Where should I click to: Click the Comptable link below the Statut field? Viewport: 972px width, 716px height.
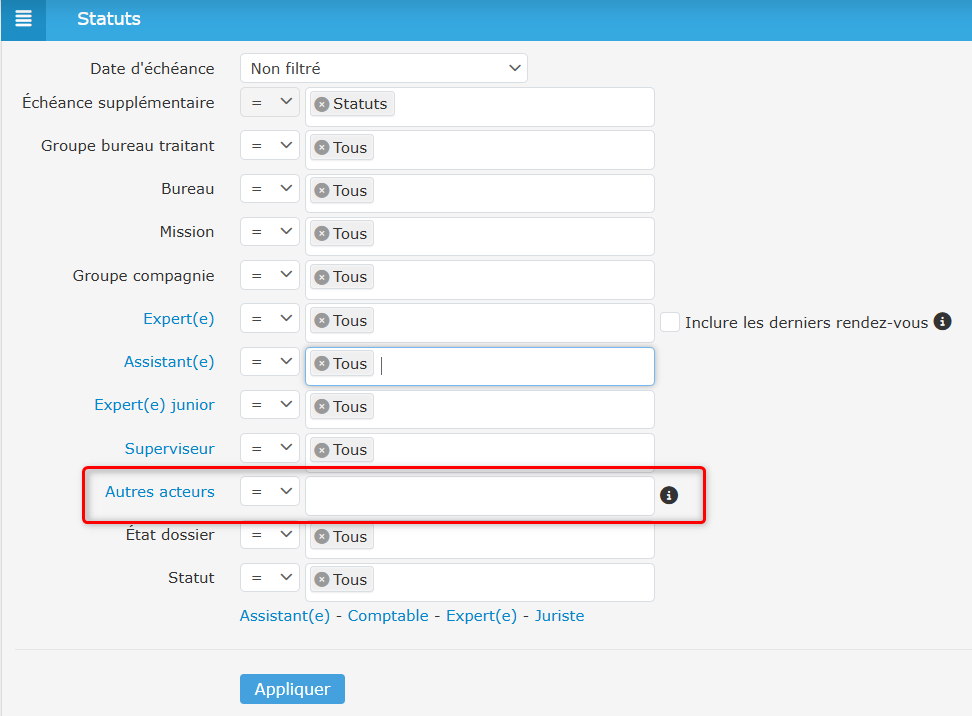pyautogui.click(x=388, y=616)
